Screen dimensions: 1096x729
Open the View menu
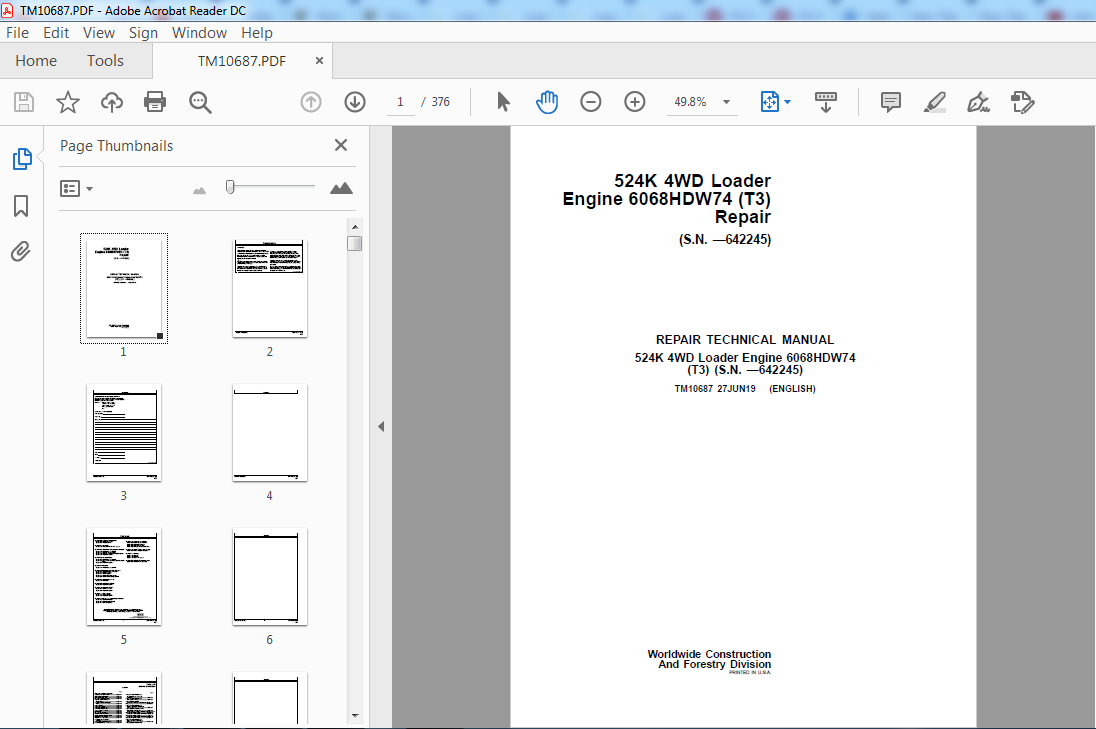[x=99, y=33]
